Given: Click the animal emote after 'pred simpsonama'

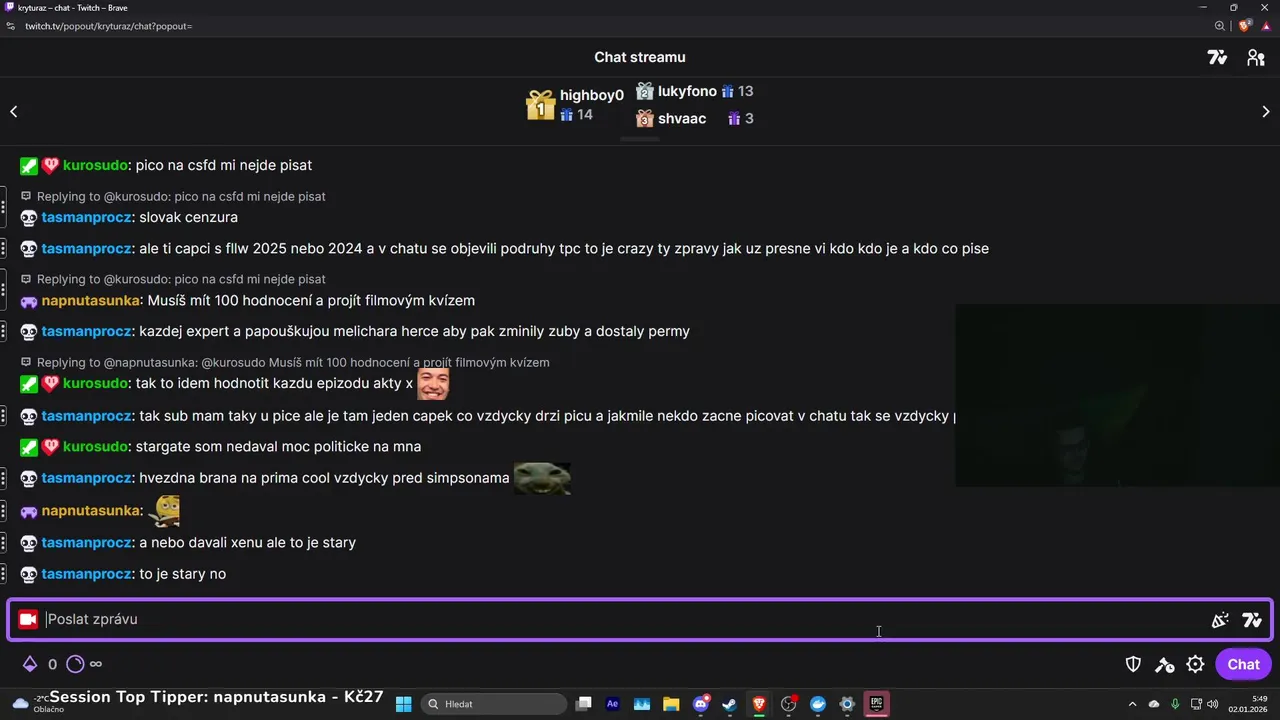Looking at the screenshot, I should click(542, 478).
